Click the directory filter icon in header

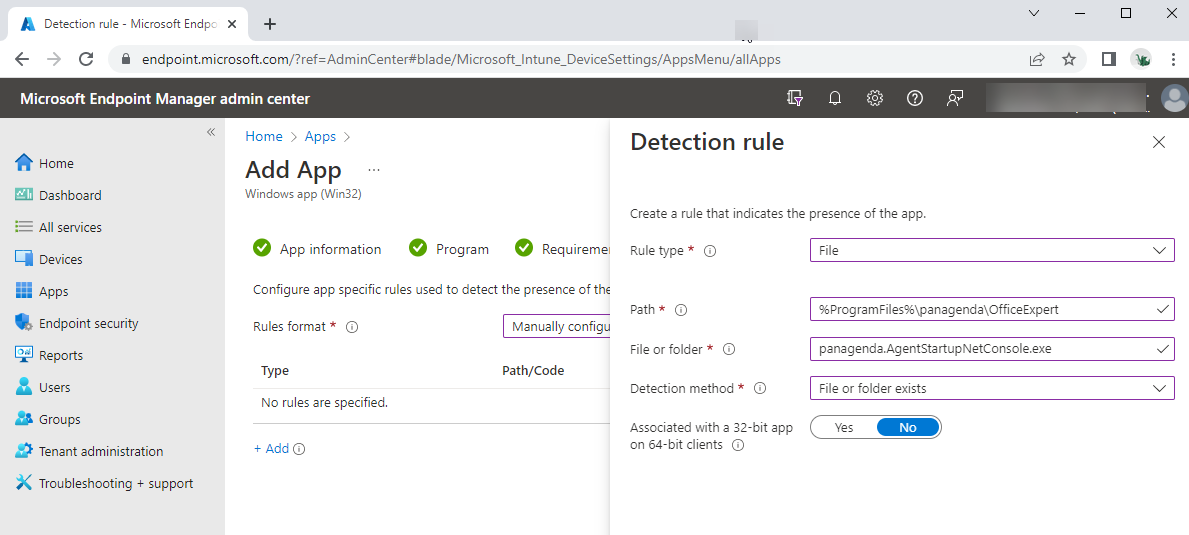[x=795, y=98]
